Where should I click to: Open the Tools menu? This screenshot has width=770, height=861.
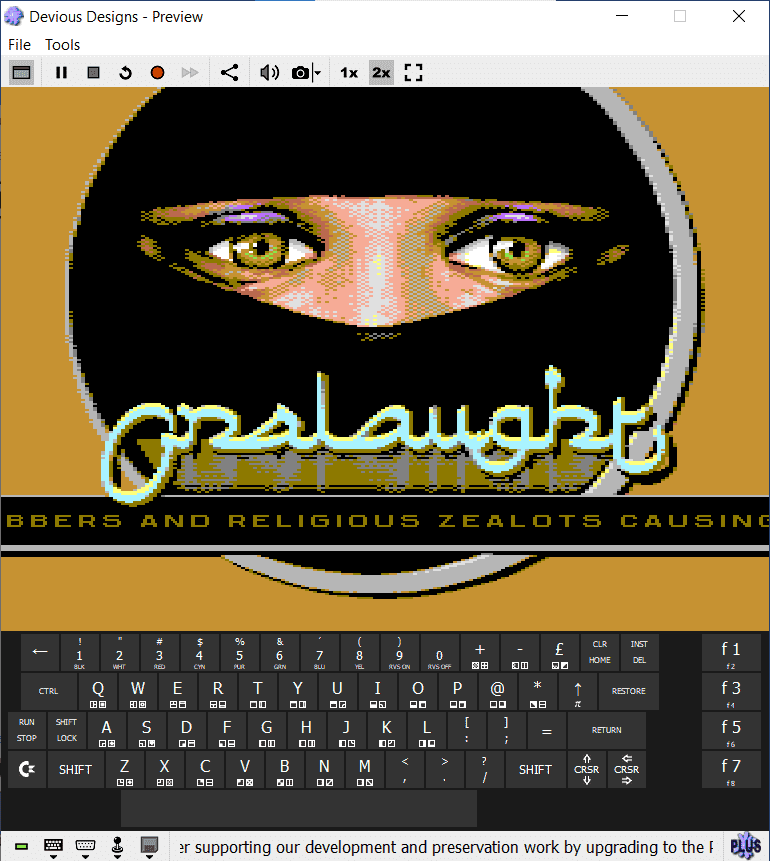[62, 44]
